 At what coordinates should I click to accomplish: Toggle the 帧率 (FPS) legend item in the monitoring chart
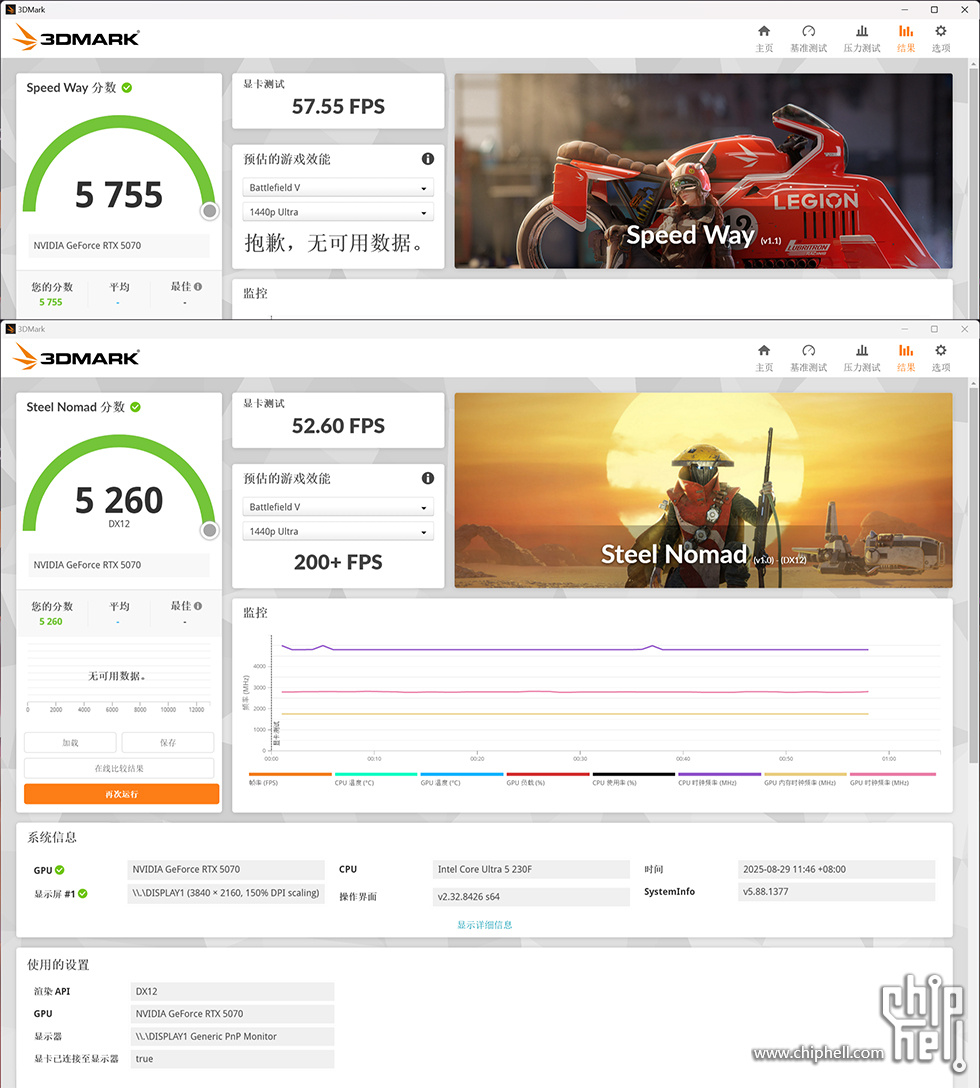pyautogui.click(x=290, y=779)
